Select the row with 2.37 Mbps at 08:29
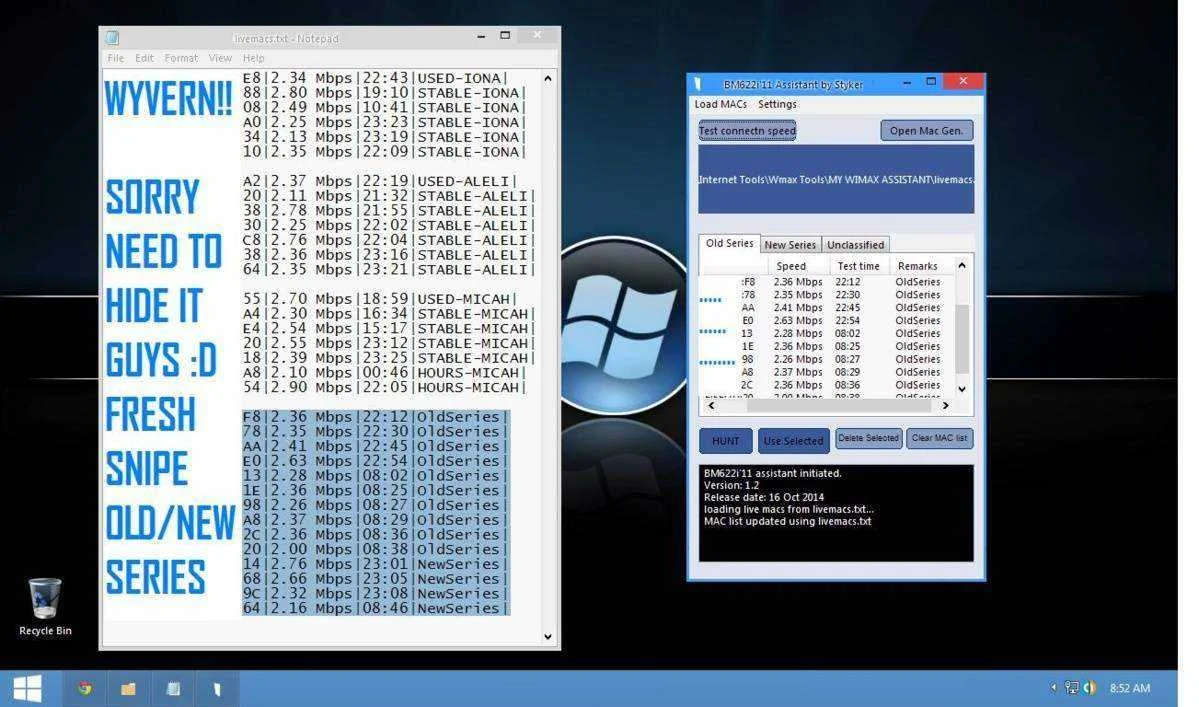1199x707 pixels. coord(826,372)
